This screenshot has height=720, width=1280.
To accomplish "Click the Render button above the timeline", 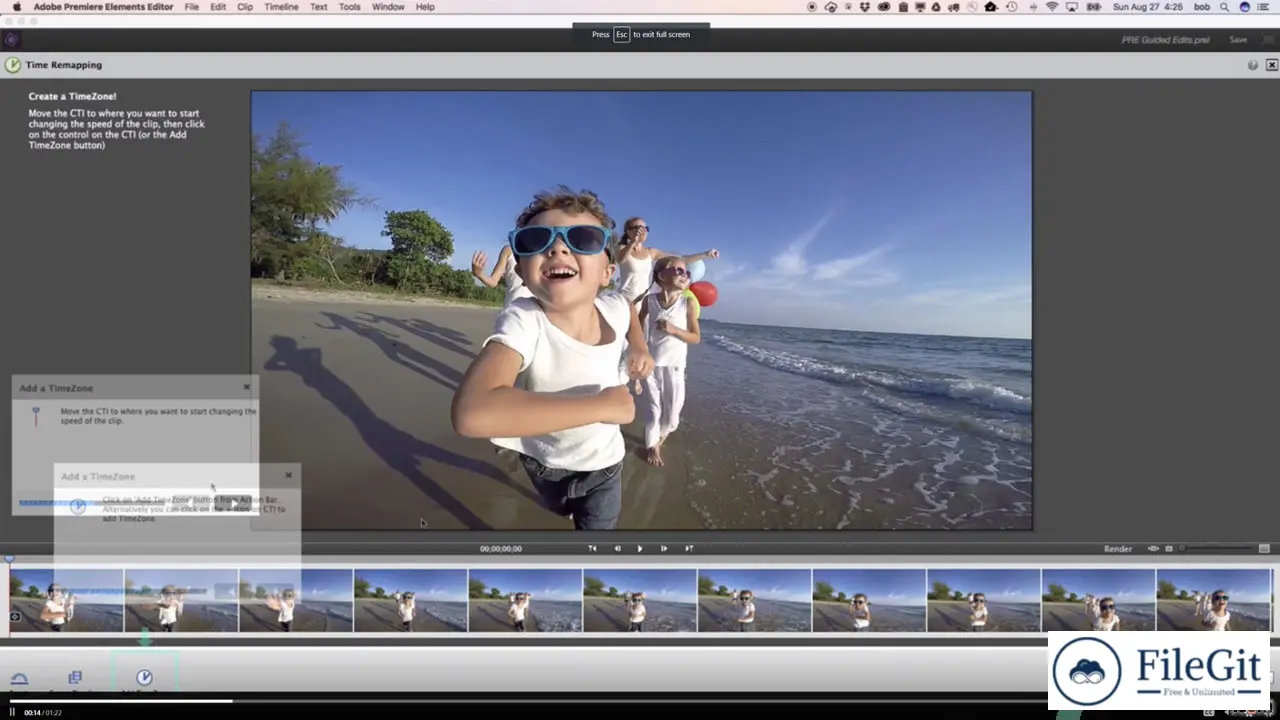I will coord(1118,549).
